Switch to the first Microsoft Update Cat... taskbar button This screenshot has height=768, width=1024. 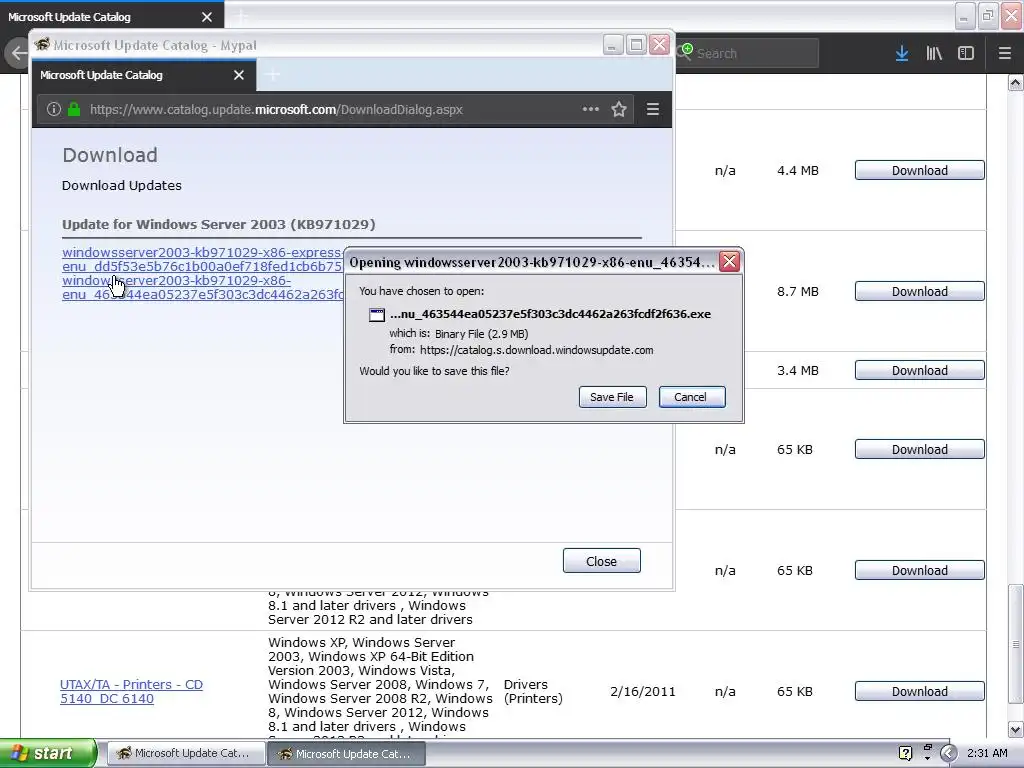point(185,753)
